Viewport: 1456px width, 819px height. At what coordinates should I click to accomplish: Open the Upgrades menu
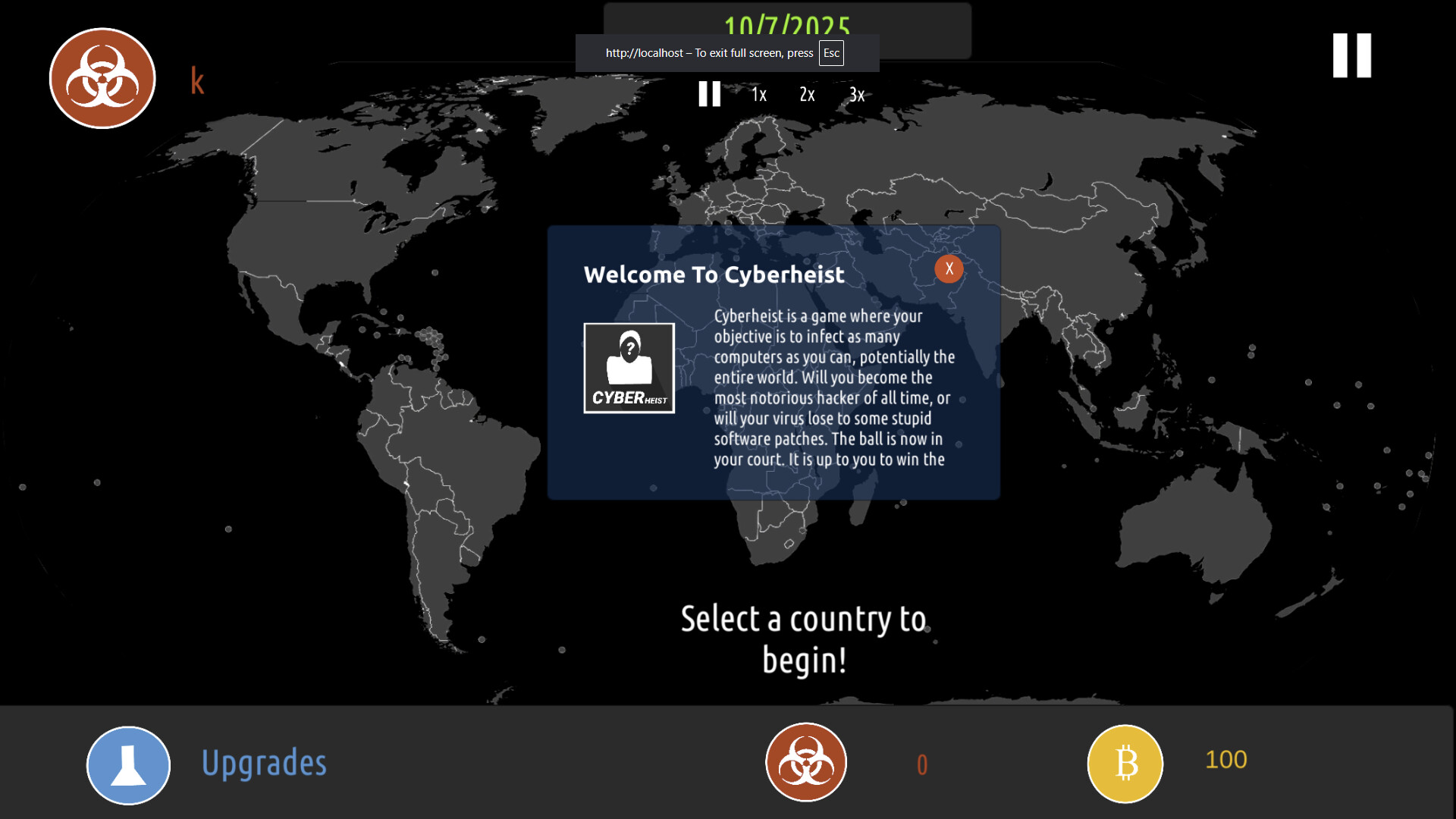pyautogui.click(x=264, y=762)
